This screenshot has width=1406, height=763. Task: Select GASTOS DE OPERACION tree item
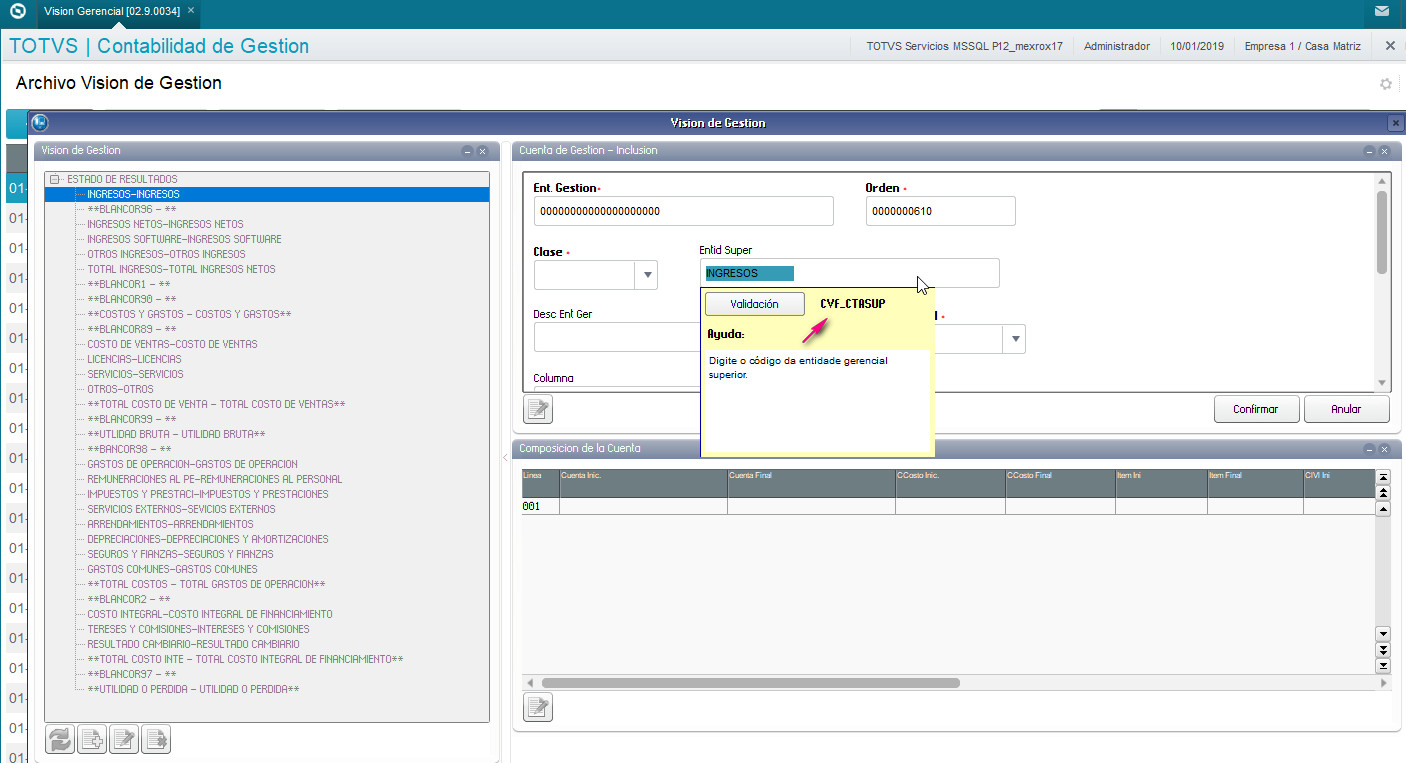(192, 464)
